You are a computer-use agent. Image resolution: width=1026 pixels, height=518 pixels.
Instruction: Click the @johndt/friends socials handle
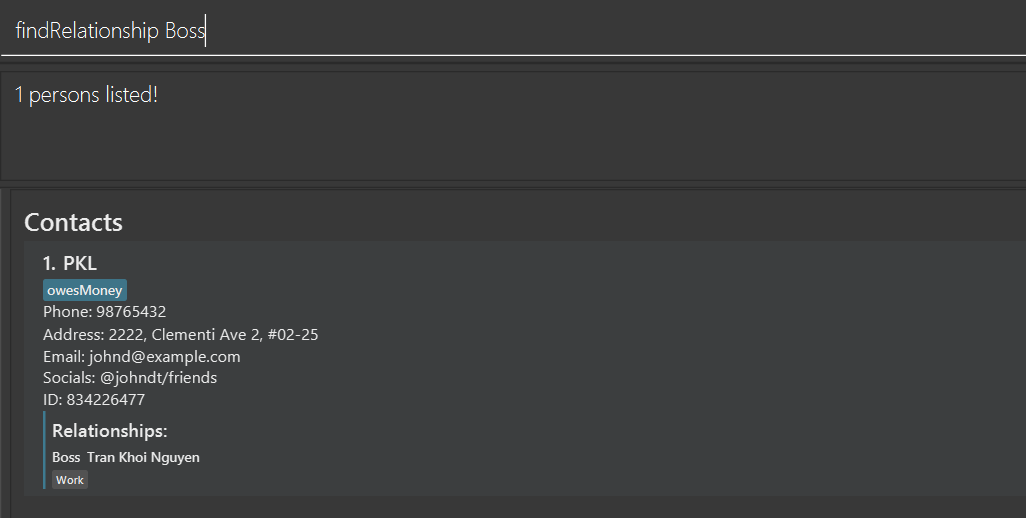(158, 378)
